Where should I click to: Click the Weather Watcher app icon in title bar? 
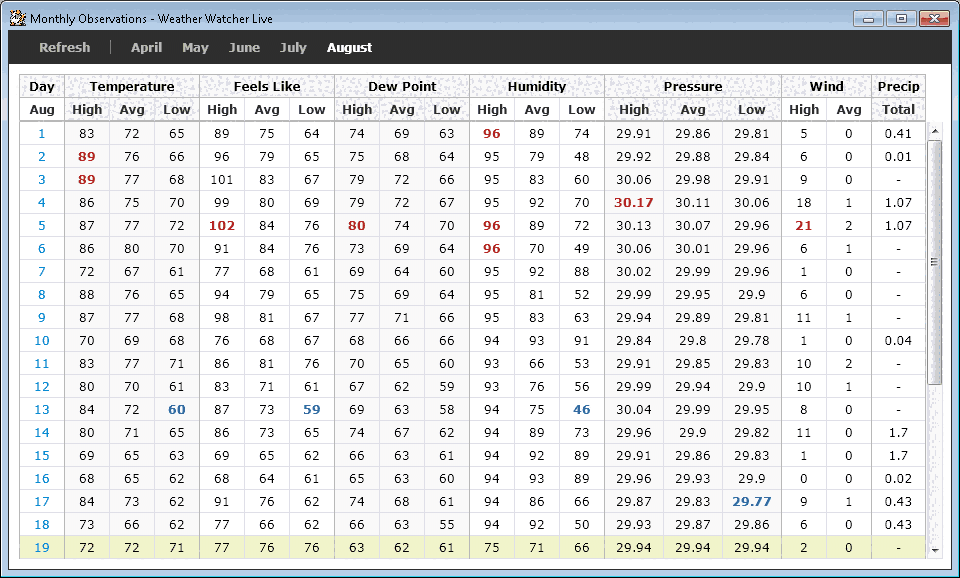click(17, 19)
